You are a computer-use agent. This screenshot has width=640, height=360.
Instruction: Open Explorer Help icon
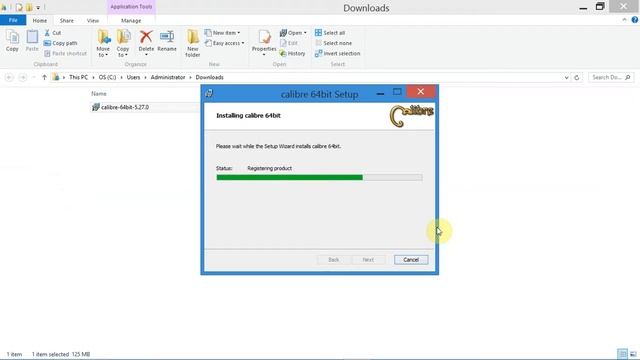click(x=635, y=20)
